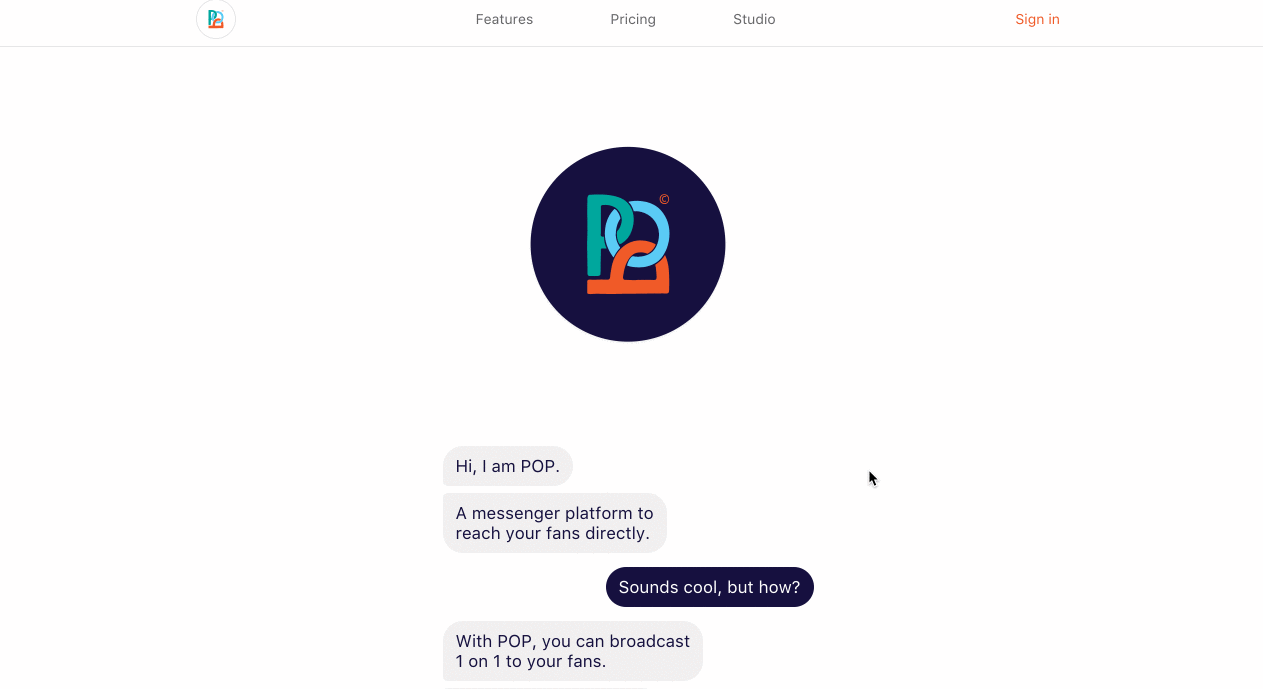Go to the Pricing section
1263x689 pixels.
(633, 19)
